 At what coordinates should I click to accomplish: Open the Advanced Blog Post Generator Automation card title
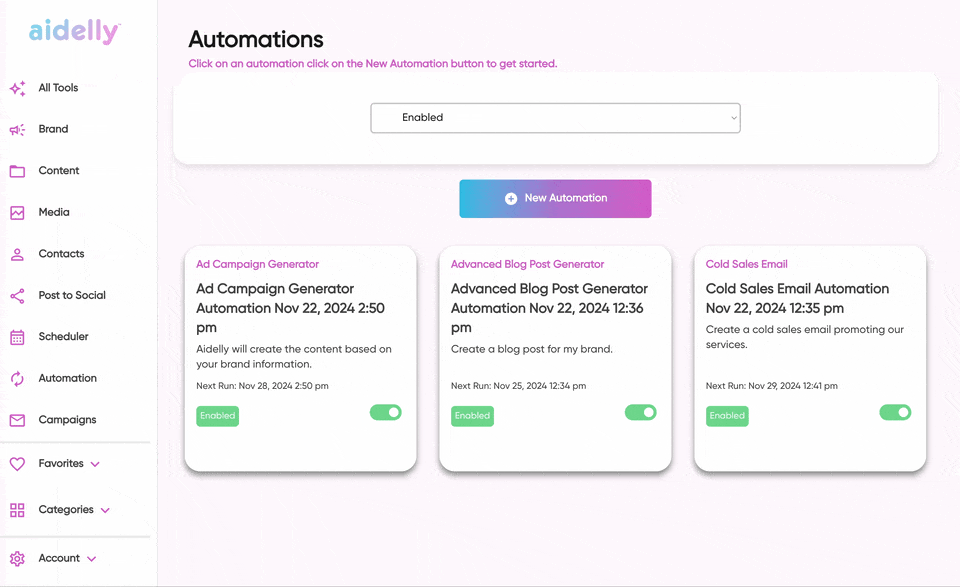[549, 308]
